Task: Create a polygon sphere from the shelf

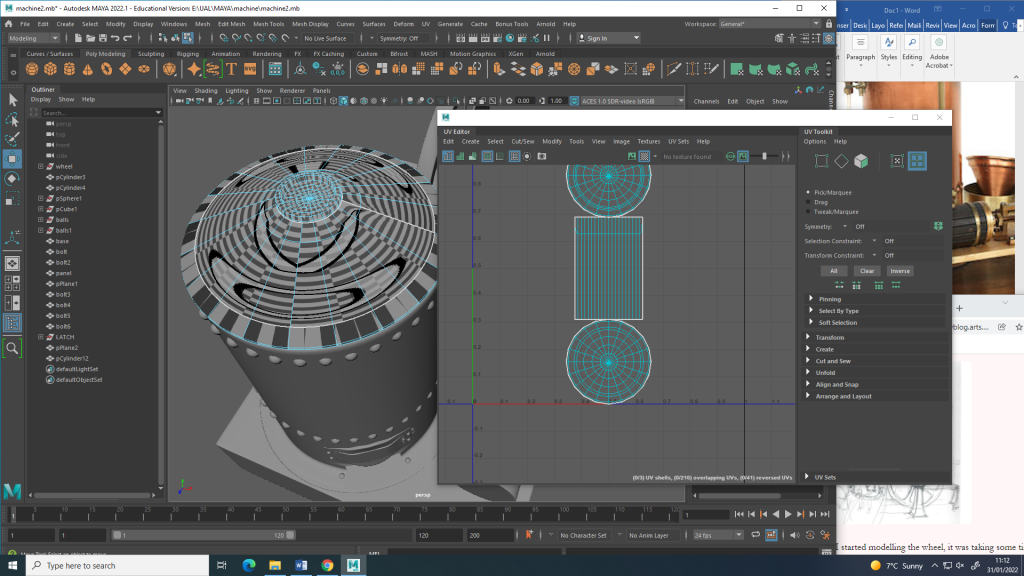Action: (x=32, y=69)
